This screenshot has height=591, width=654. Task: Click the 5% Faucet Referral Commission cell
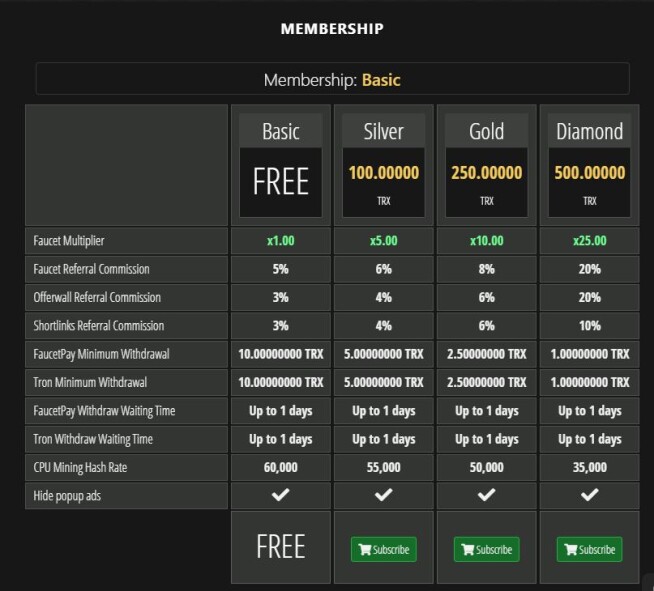[281, 269]
